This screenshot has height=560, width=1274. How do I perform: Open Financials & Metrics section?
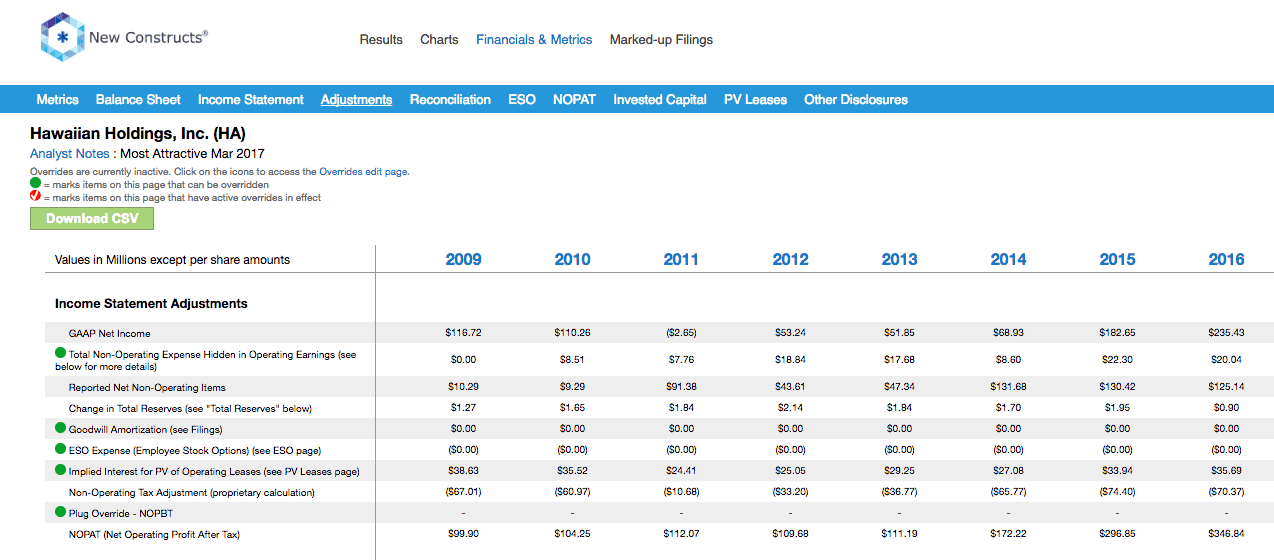(x=534, y=40)
